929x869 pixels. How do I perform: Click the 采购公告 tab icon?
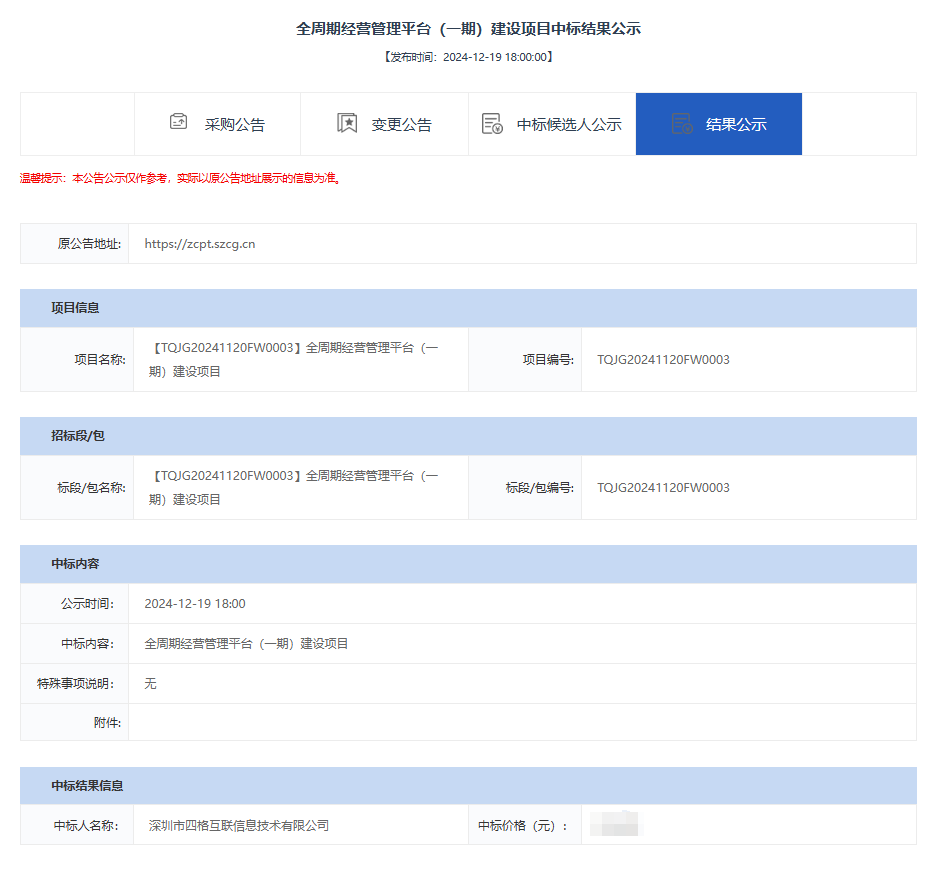click(x=178, y=122)
